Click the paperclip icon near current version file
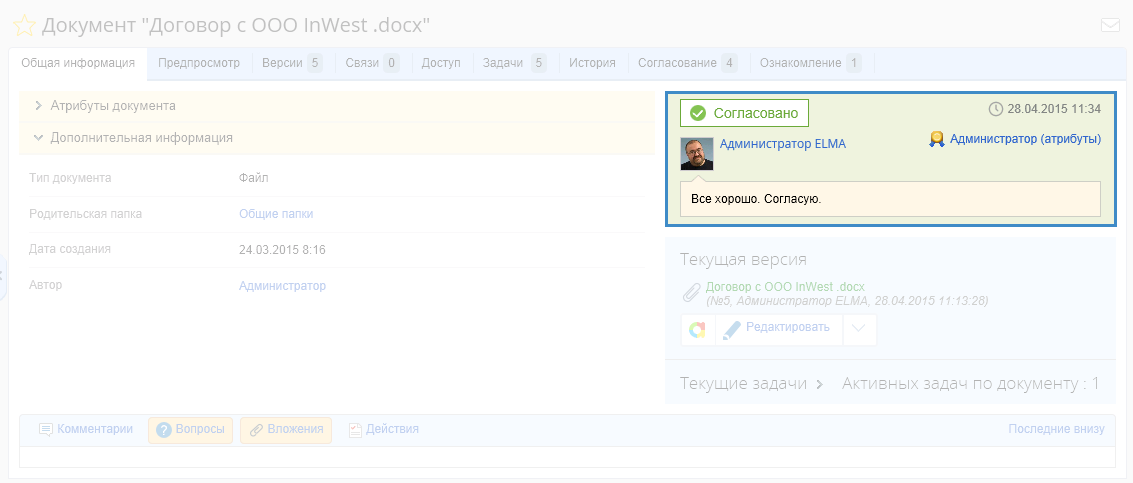 (x=691, y=292)
